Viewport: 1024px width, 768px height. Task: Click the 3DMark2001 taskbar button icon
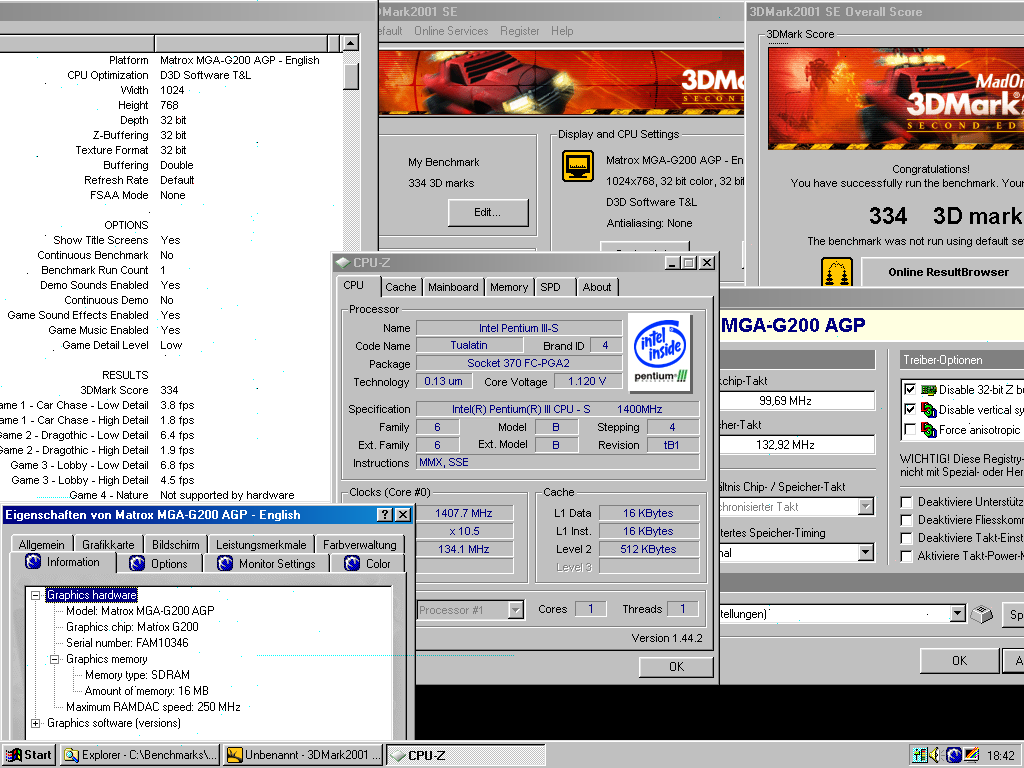(234, 756)
